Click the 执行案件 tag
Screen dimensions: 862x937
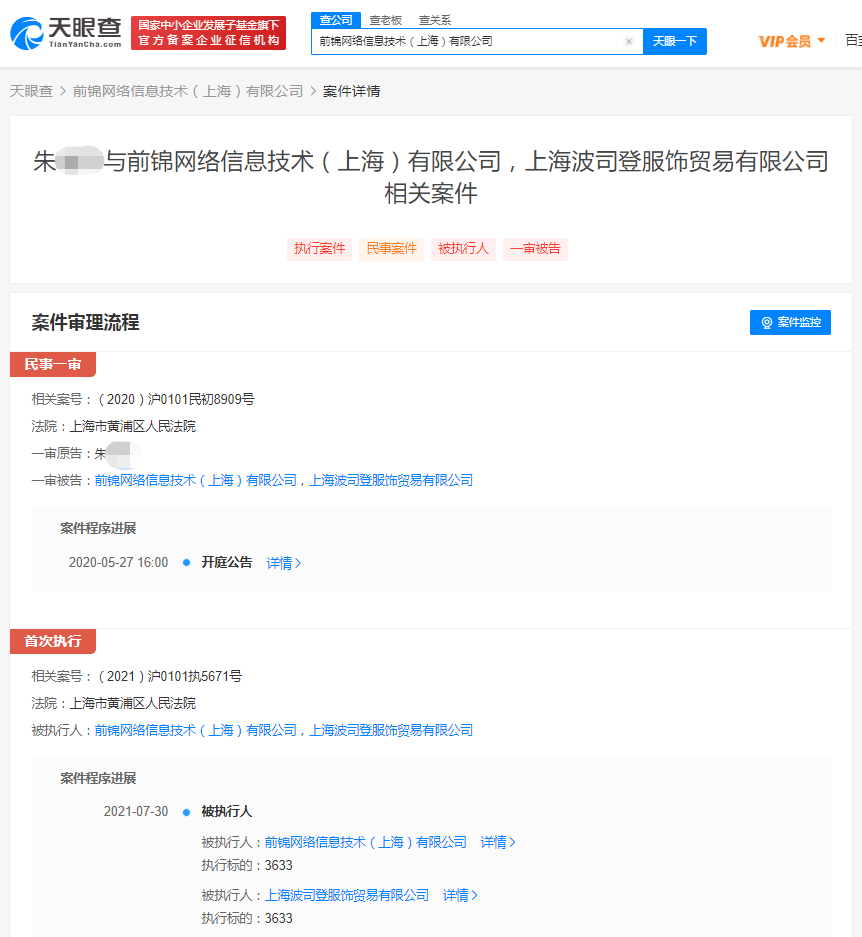[319, 249]
